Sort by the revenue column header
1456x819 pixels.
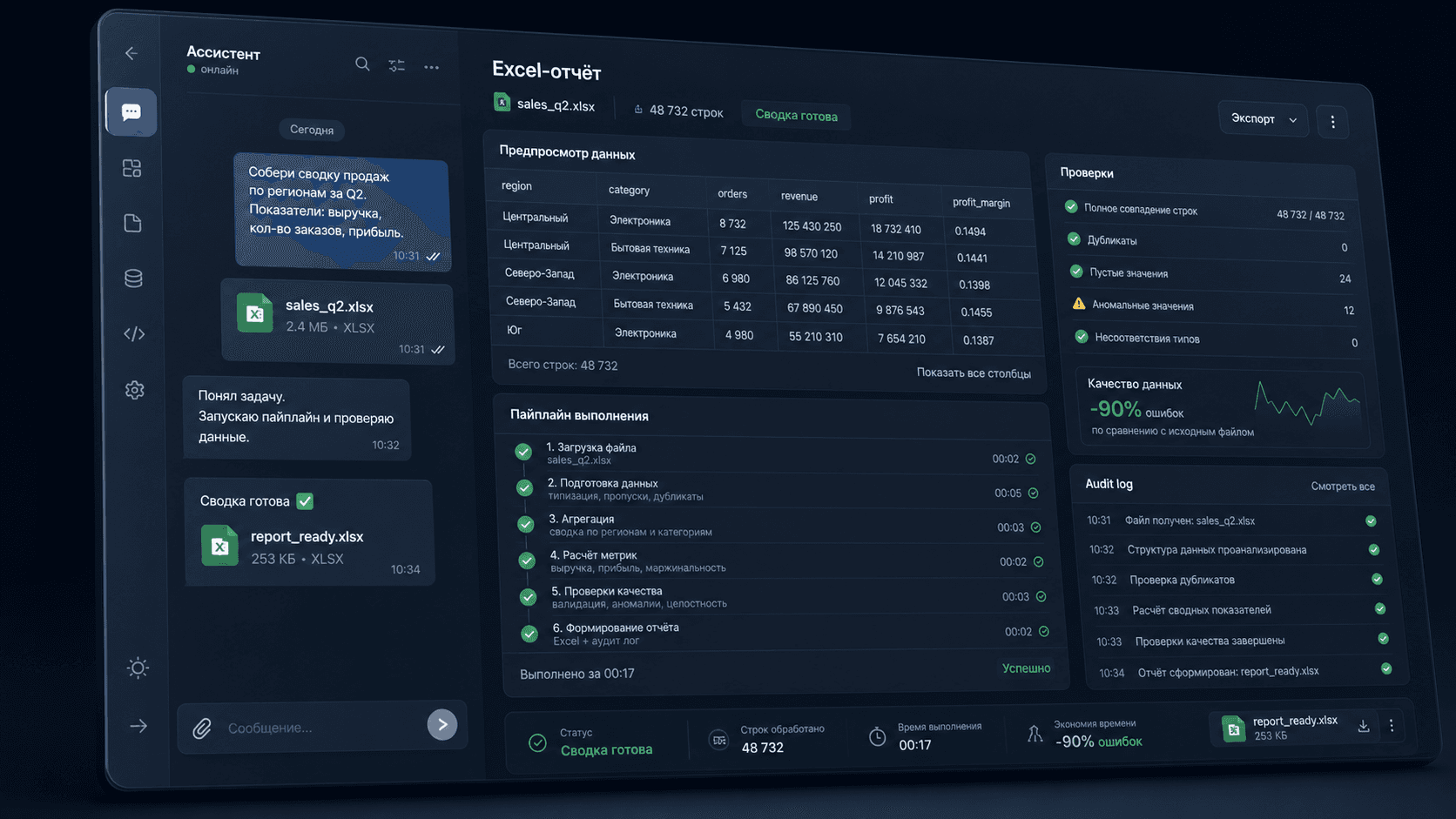(799, 197)
